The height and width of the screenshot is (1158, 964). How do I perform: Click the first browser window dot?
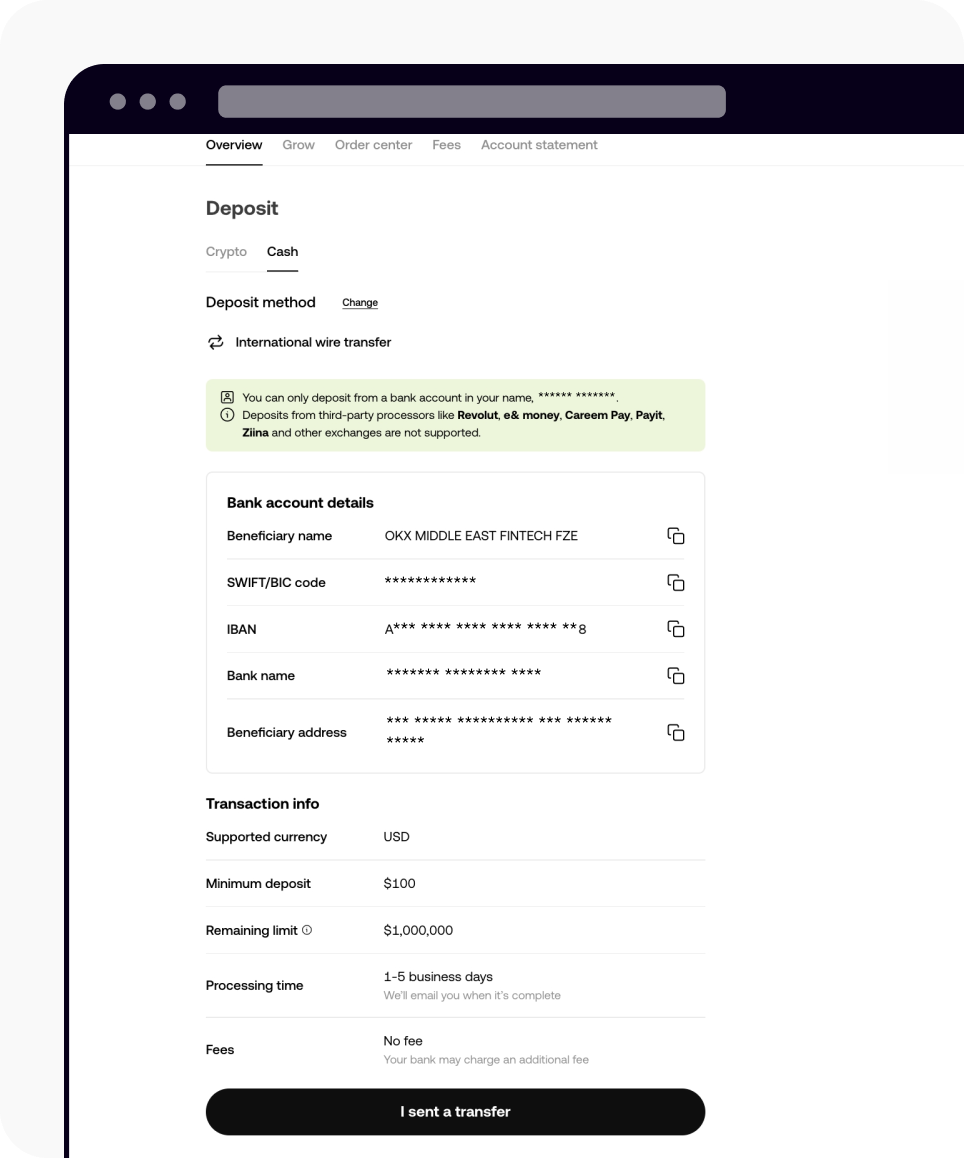coord(117,101)
